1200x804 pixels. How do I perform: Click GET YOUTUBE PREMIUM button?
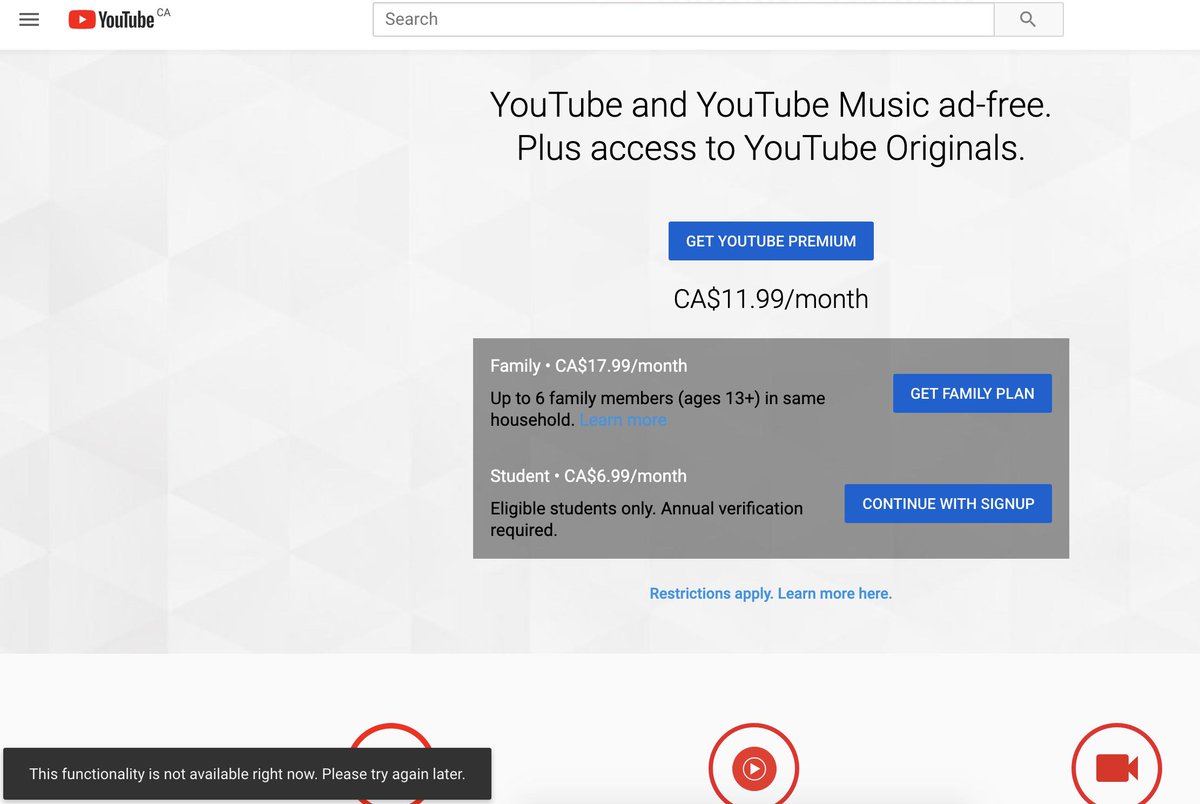point(771,241)
